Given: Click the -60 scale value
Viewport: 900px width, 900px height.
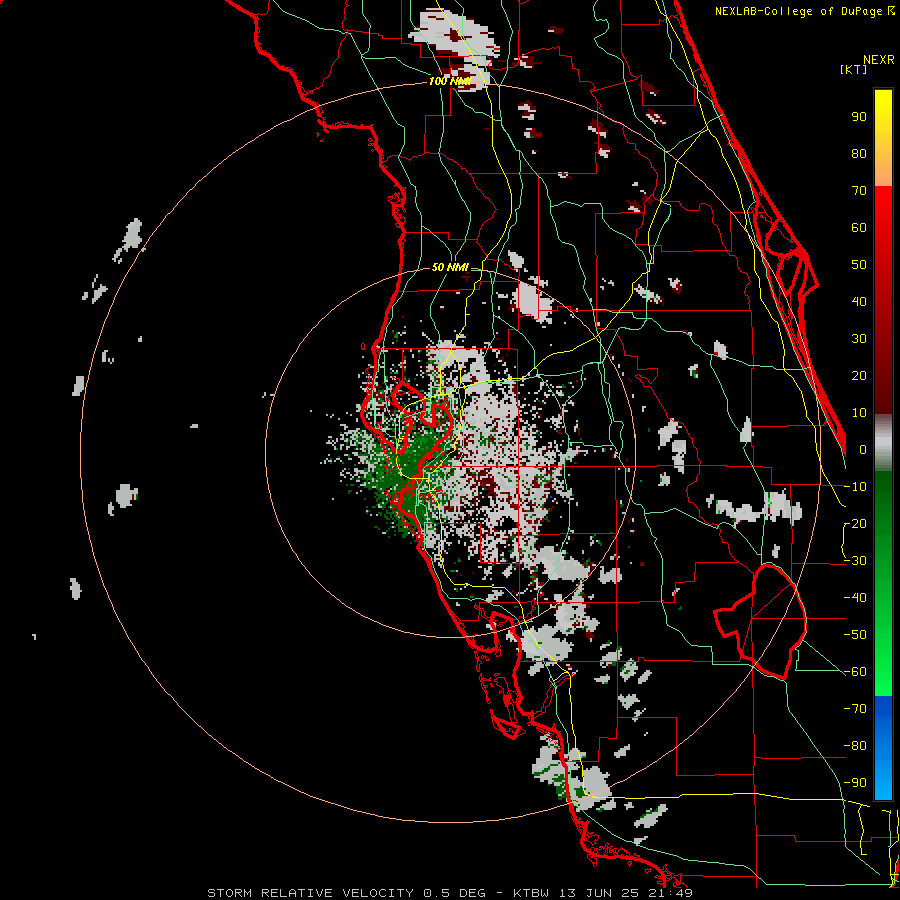Looking at the screenshot, I should pos(855,672).
